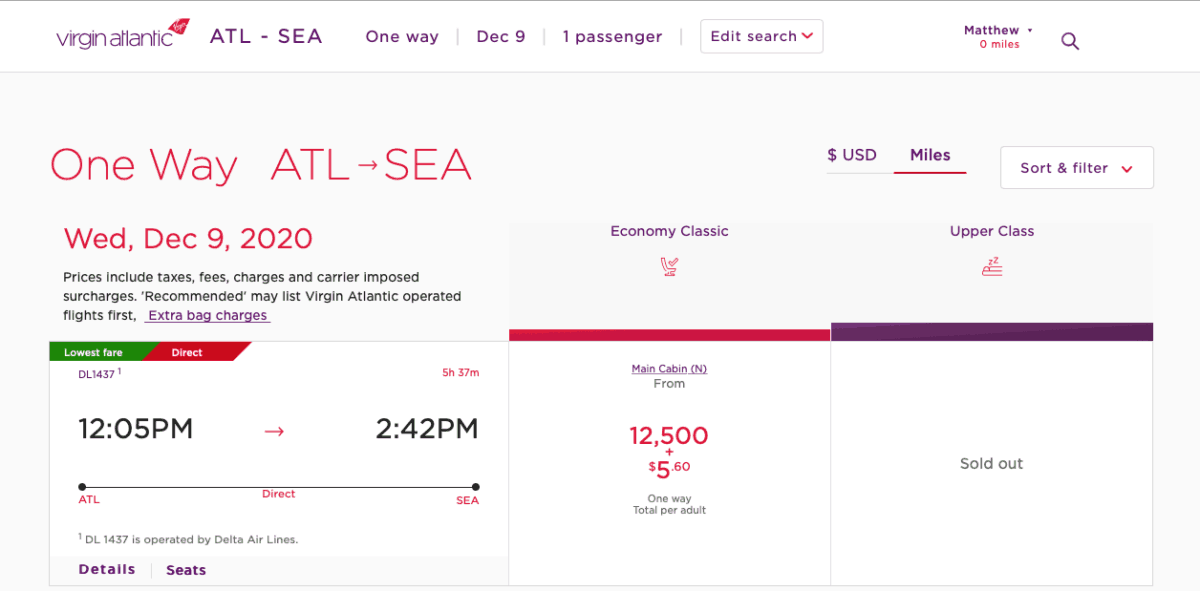This screenshot has width=1200, height=591.
Task: Select the 12,500 miles fare price
Action: pos(668,436)
